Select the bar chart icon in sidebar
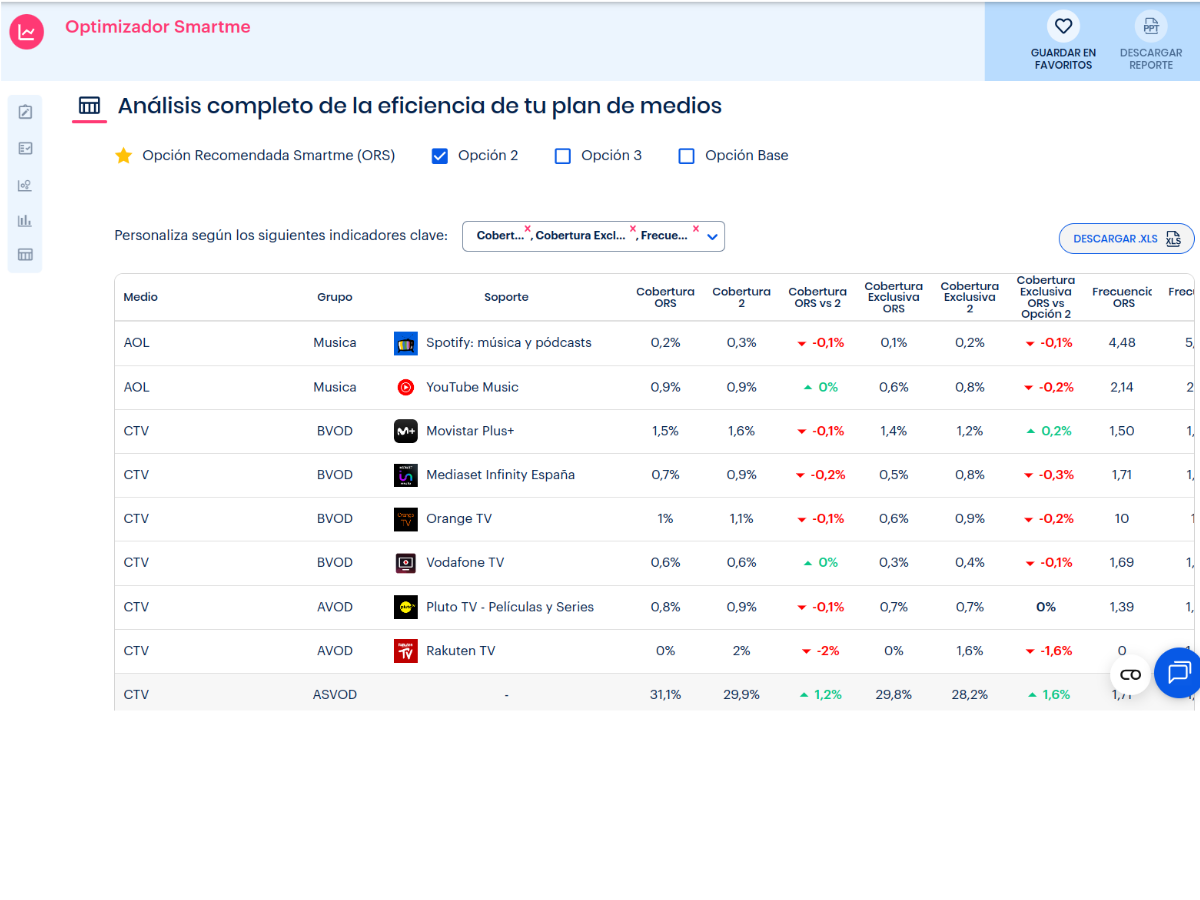The width and height of the screenshot is (1200, 900). coord(25,220)
